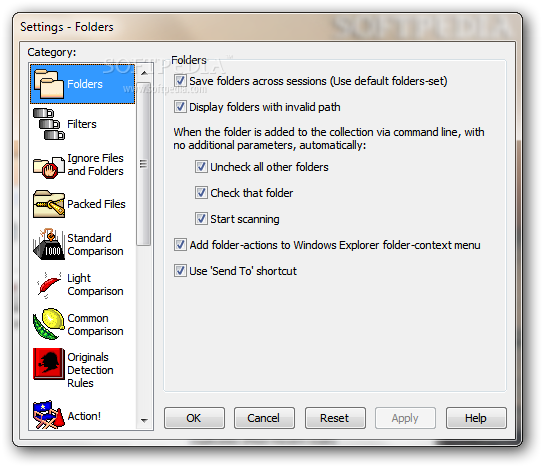Image resolution: width=543 pixels, height=467 pixels.
Task: Open the Originals Detection Rules label
Action: (x=90, y=370)
